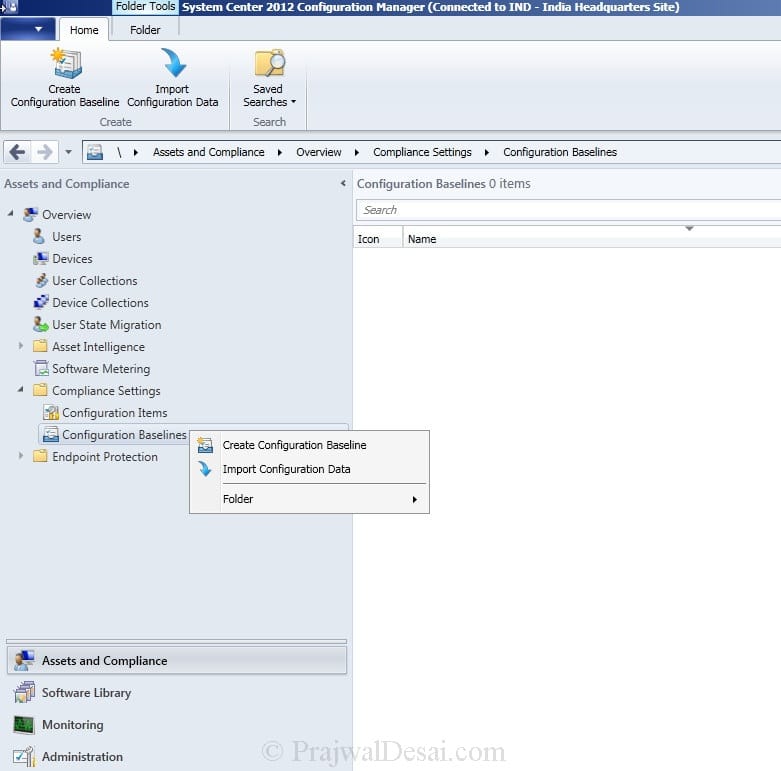
Task: Select Configuration Items tree label
Action: [115, 413]
